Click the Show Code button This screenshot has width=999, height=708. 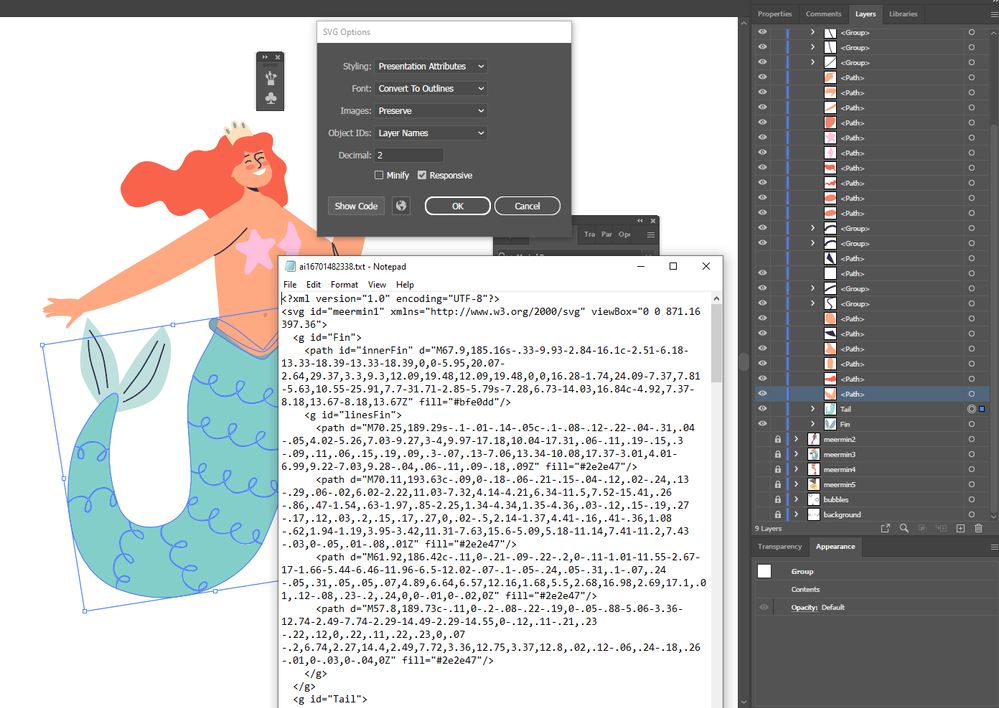point(356,206)
